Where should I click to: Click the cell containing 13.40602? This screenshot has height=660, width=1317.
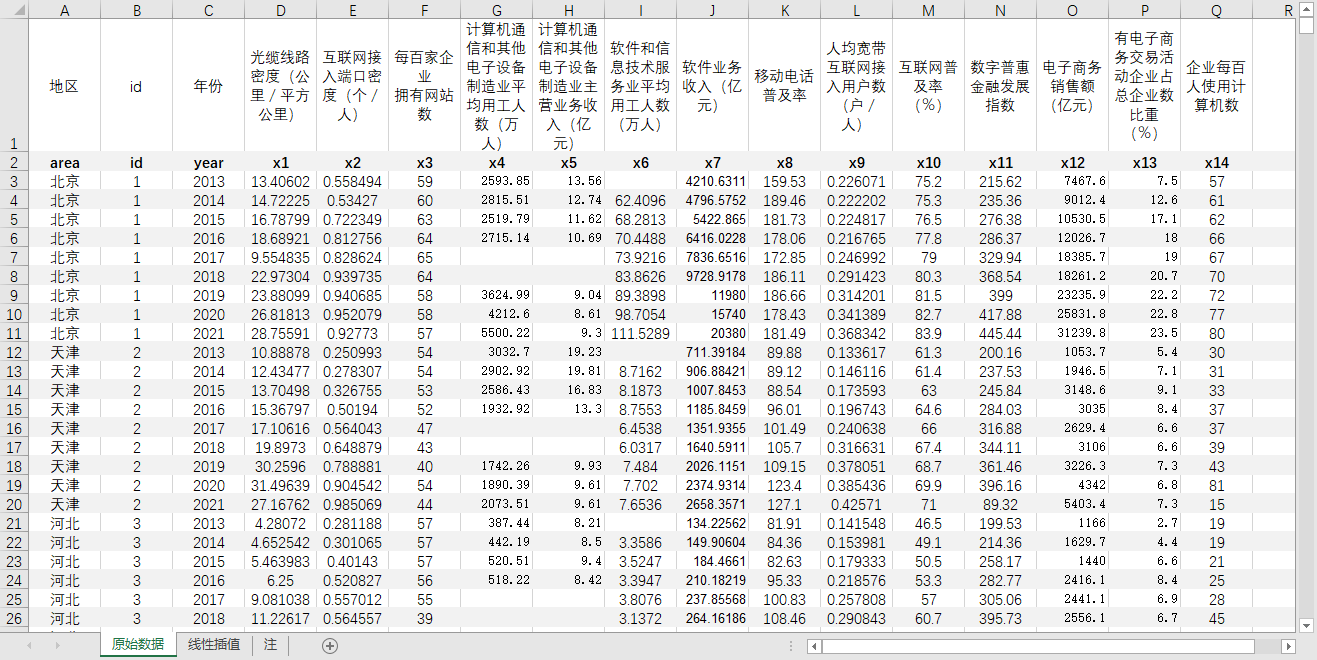tap(281, 181)
